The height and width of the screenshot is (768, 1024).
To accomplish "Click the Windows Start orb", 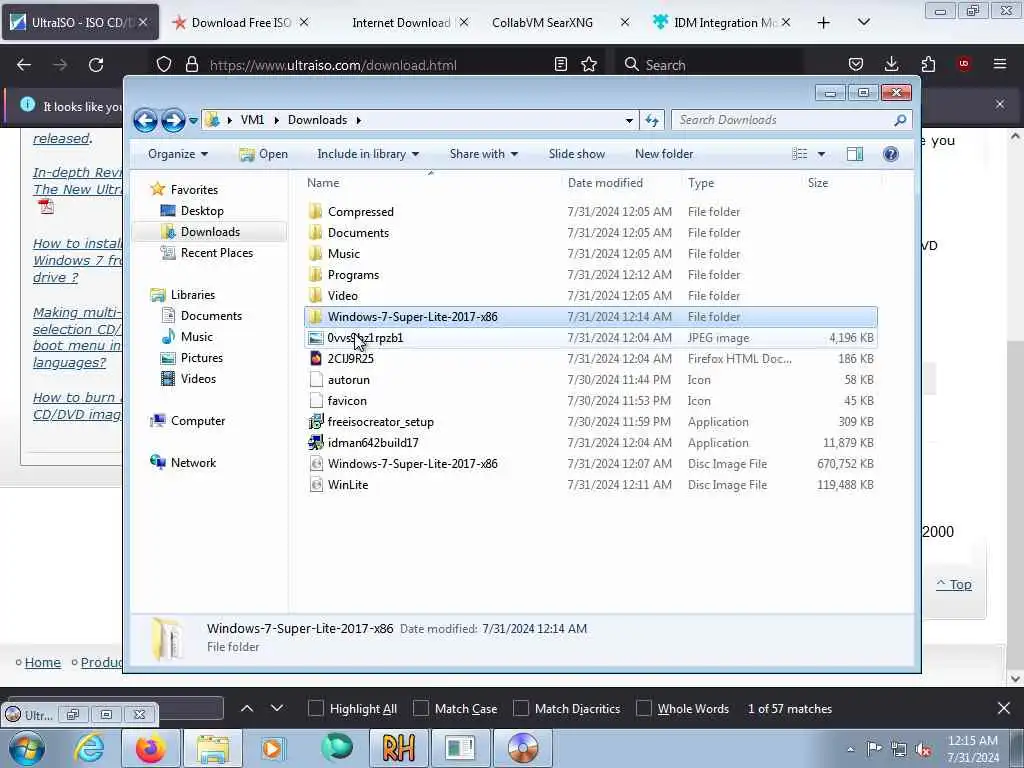I will click(x=27, y=748).
